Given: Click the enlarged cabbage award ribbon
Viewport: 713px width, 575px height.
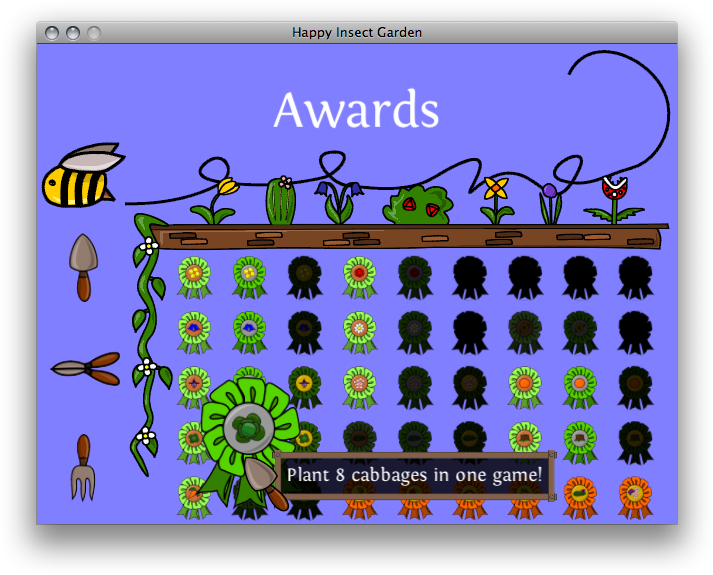Looking at the screenshot, I should point(246,430).
